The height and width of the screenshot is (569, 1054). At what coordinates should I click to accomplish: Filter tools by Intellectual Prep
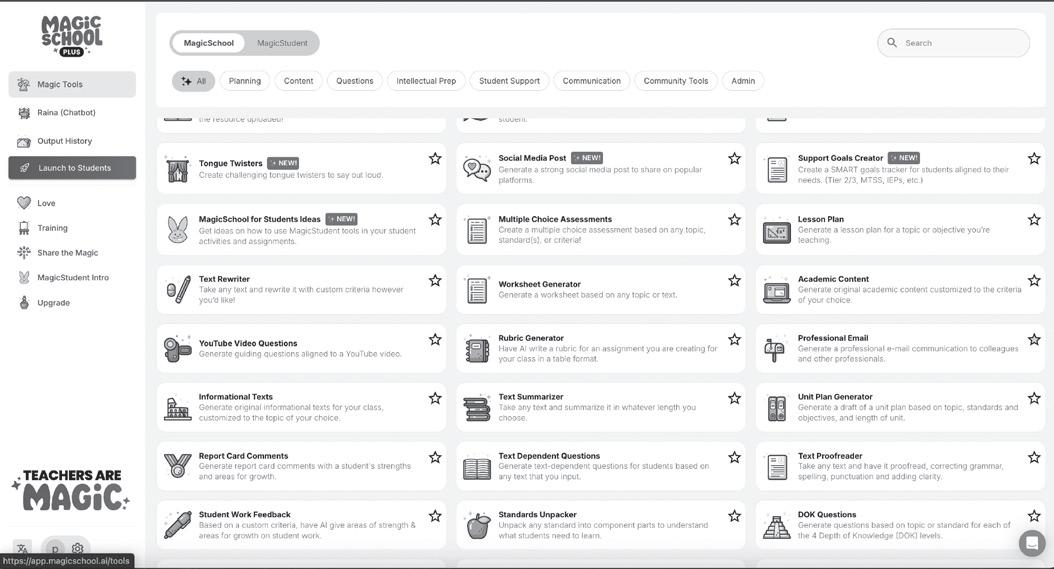click(x=426, y=81)
